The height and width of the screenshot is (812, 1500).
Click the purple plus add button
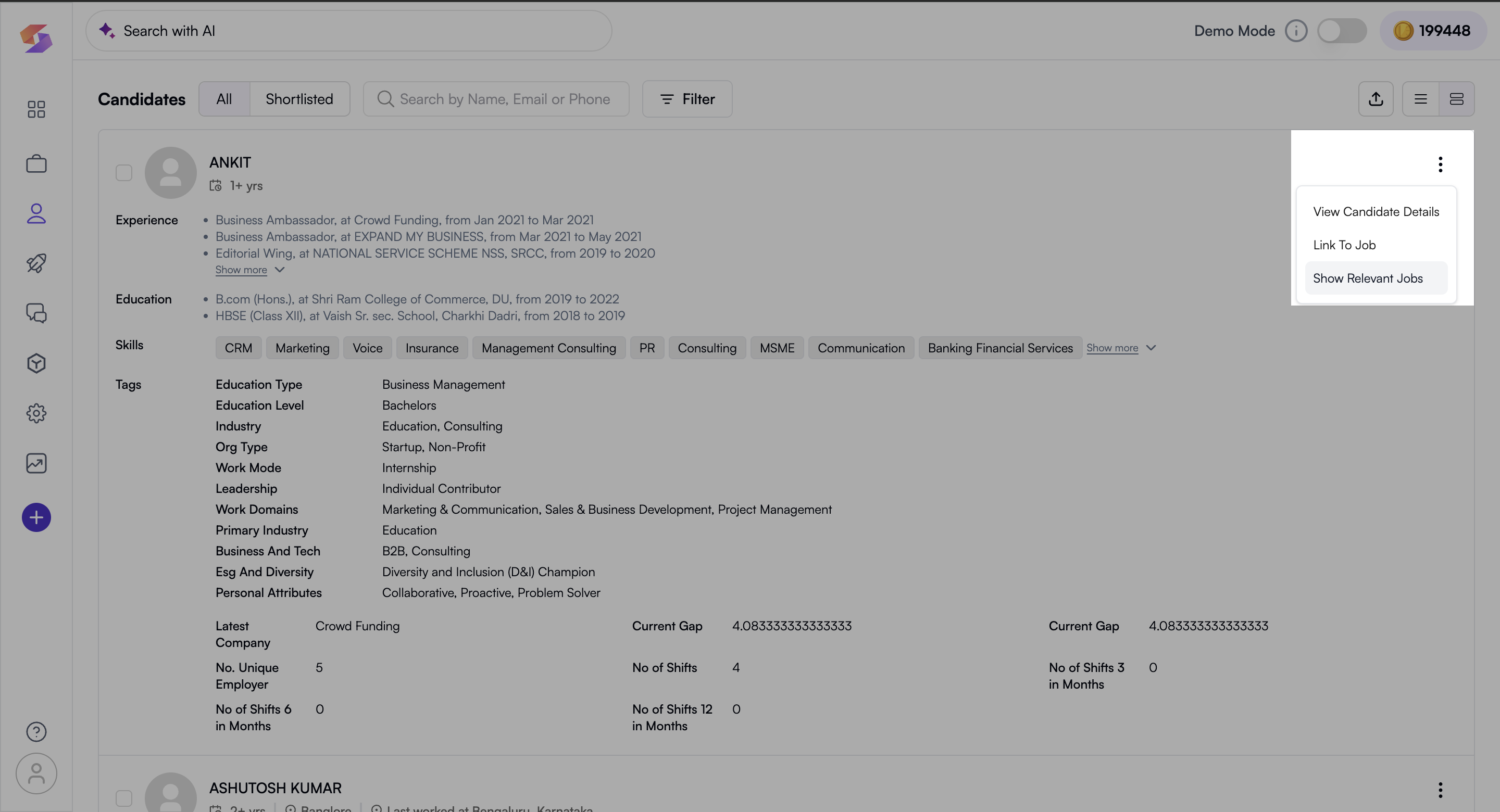(x=36, y=517)
